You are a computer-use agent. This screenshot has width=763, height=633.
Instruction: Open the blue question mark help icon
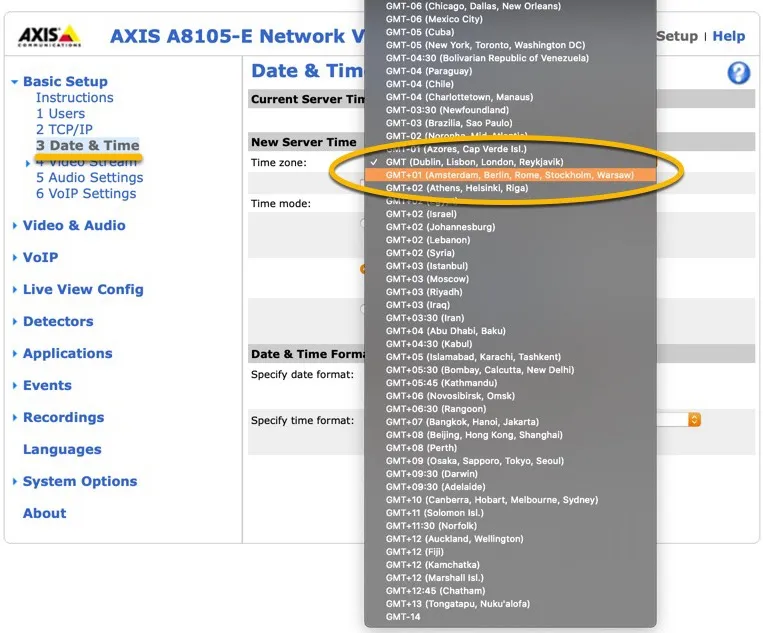pyautogui.click(x=738, y=73)
